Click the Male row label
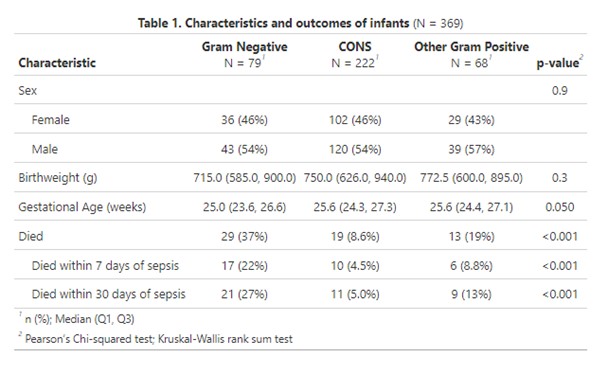Viewport: 608px width, 375px height. [45, 149]
